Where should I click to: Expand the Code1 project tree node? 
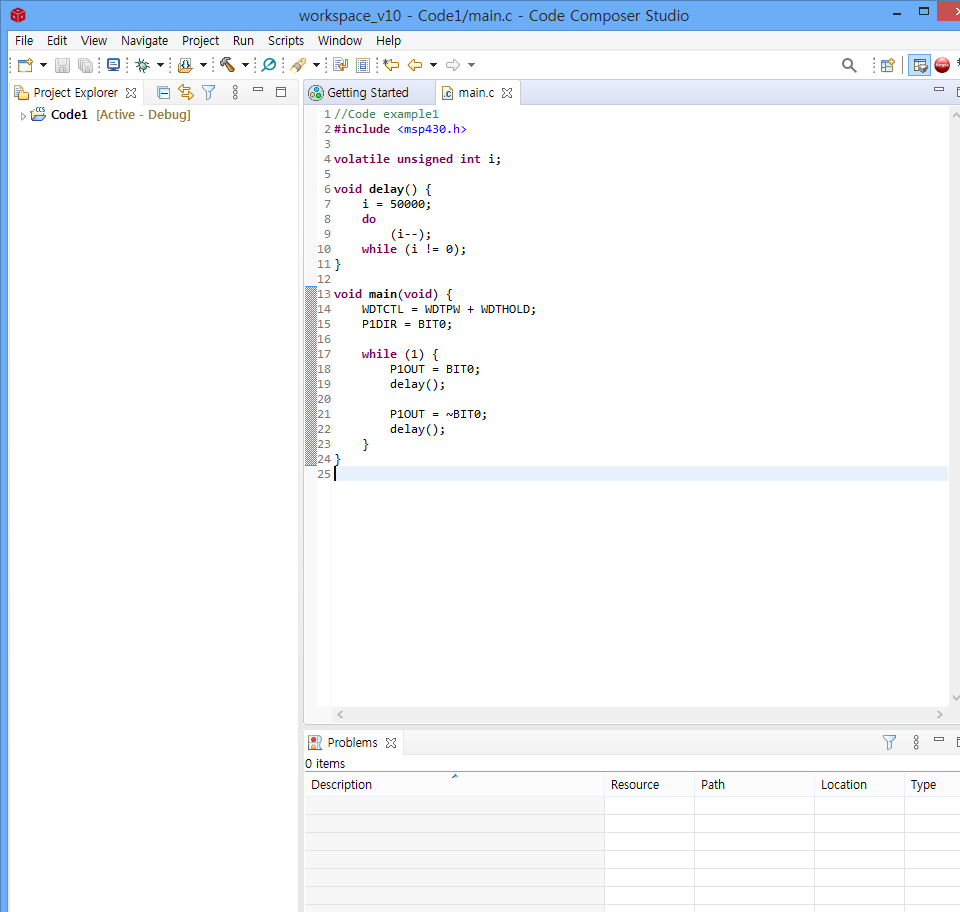(x=23, y=115)
